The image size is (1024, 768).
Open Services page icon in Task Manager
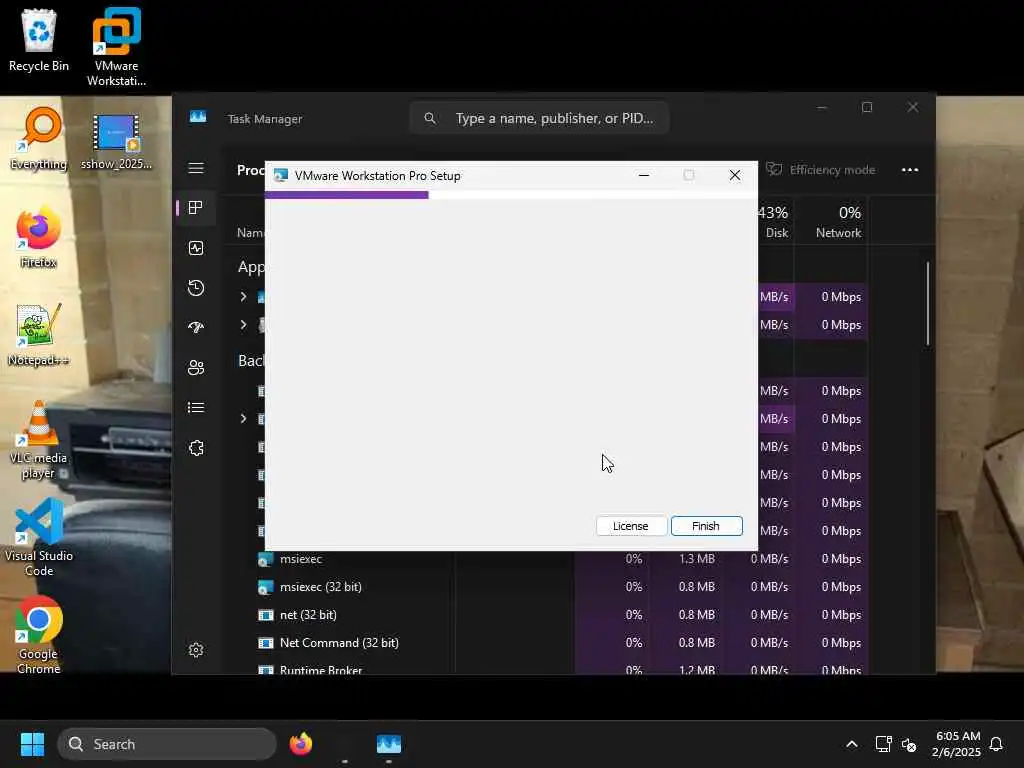tap(196, 448)
